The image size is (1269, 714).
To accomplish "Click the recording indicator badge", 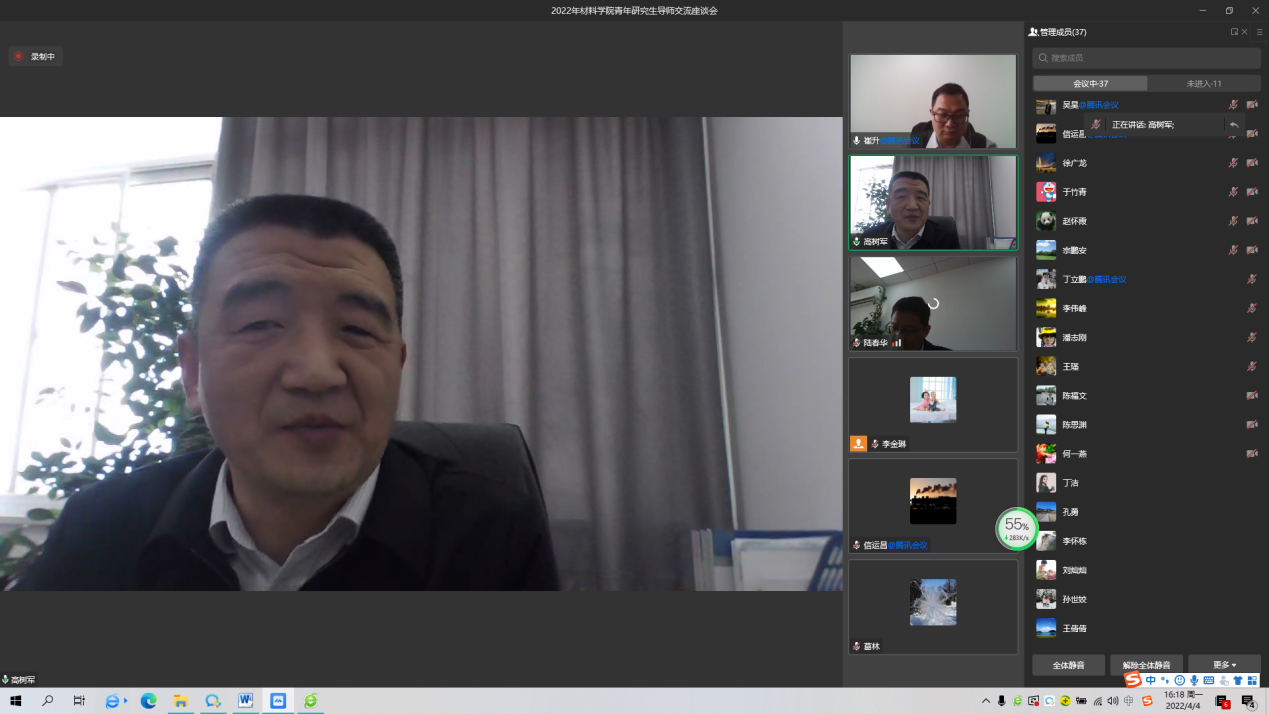I will [36, 57].
